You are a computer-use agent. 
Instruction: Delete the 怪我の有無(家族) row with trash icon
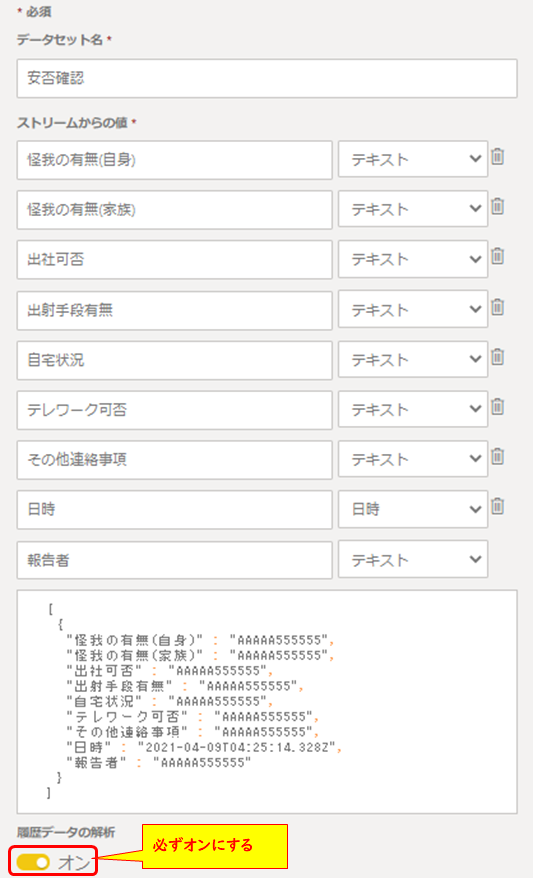[x=497, y=206]
